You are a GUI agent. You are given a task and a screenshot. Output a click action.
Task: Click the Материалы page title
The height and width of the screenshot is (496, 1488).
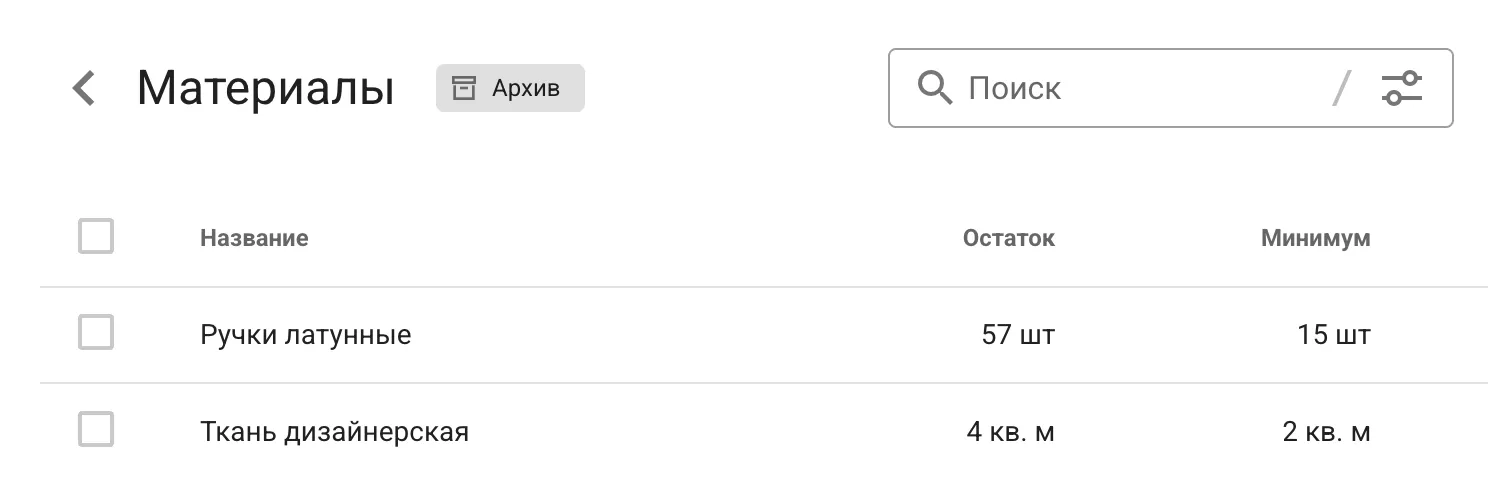point(265,88)
